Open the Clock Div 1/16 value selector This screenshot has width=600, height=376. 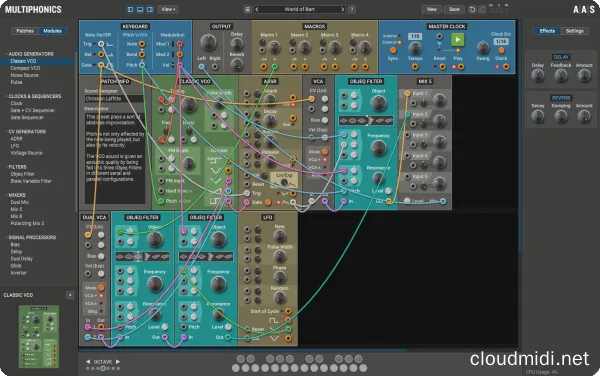coord(501,41)
